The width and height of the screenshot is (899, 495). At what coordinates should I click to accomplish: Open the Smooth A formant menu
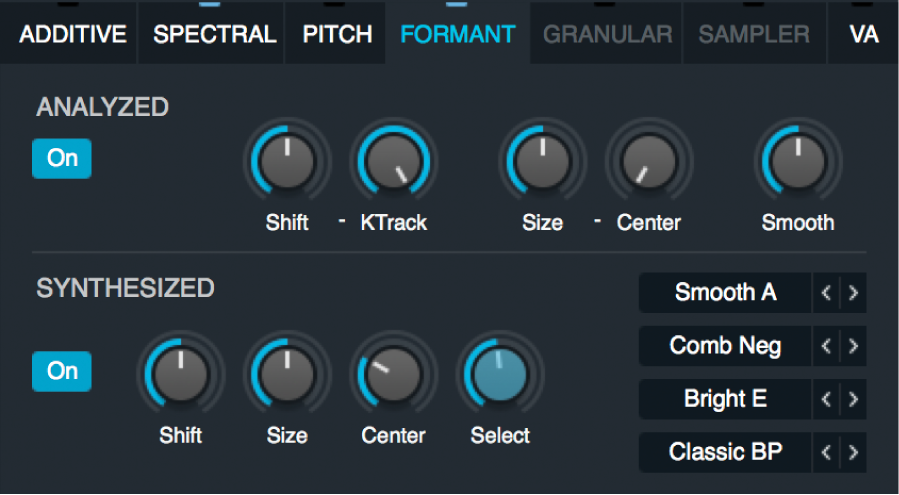725,294
